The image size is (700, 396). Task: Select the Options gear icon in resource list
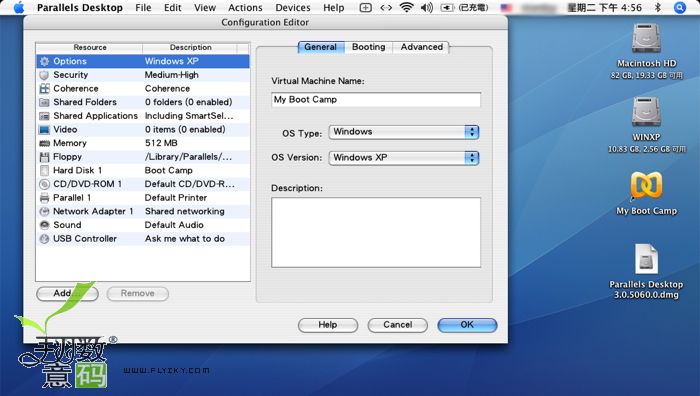pos(44,61)
